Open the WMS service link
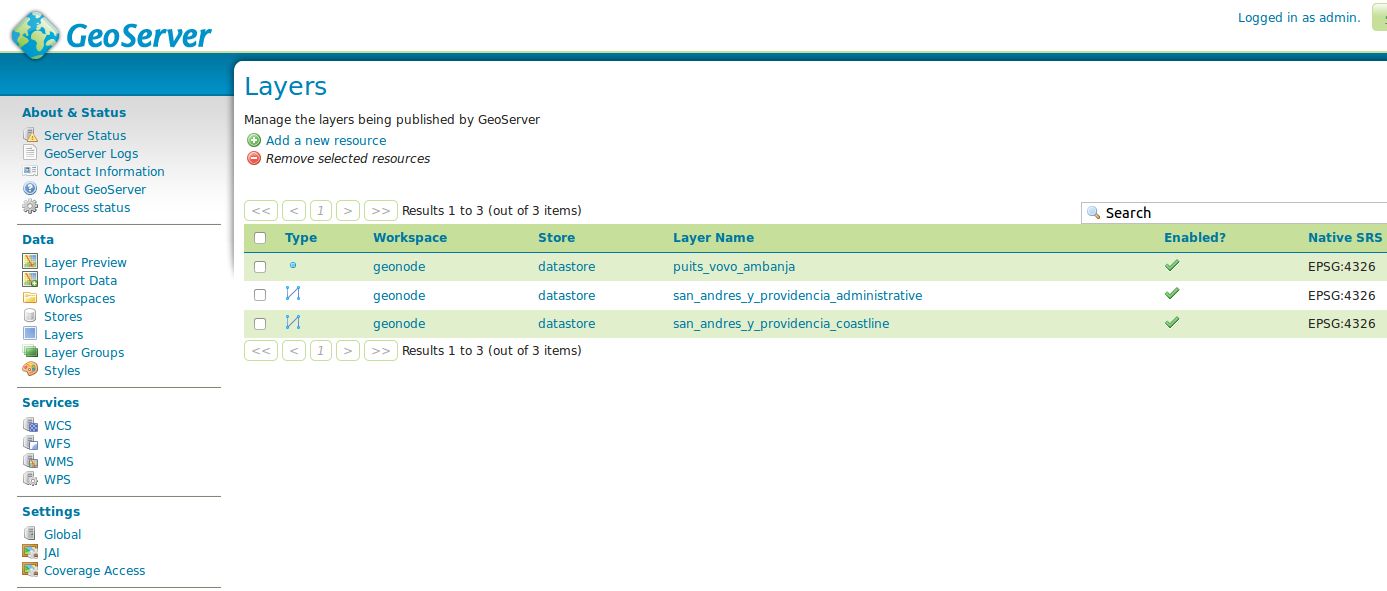Image resolution: width=1387 pixels, height=591 pixels. tap(59, 462)
